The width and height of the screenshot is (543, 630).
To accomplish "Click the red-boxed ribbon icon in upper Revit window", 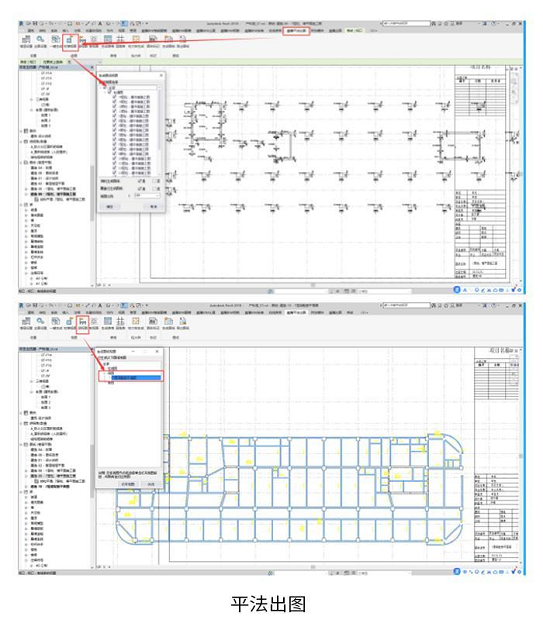I will [70, 41].
